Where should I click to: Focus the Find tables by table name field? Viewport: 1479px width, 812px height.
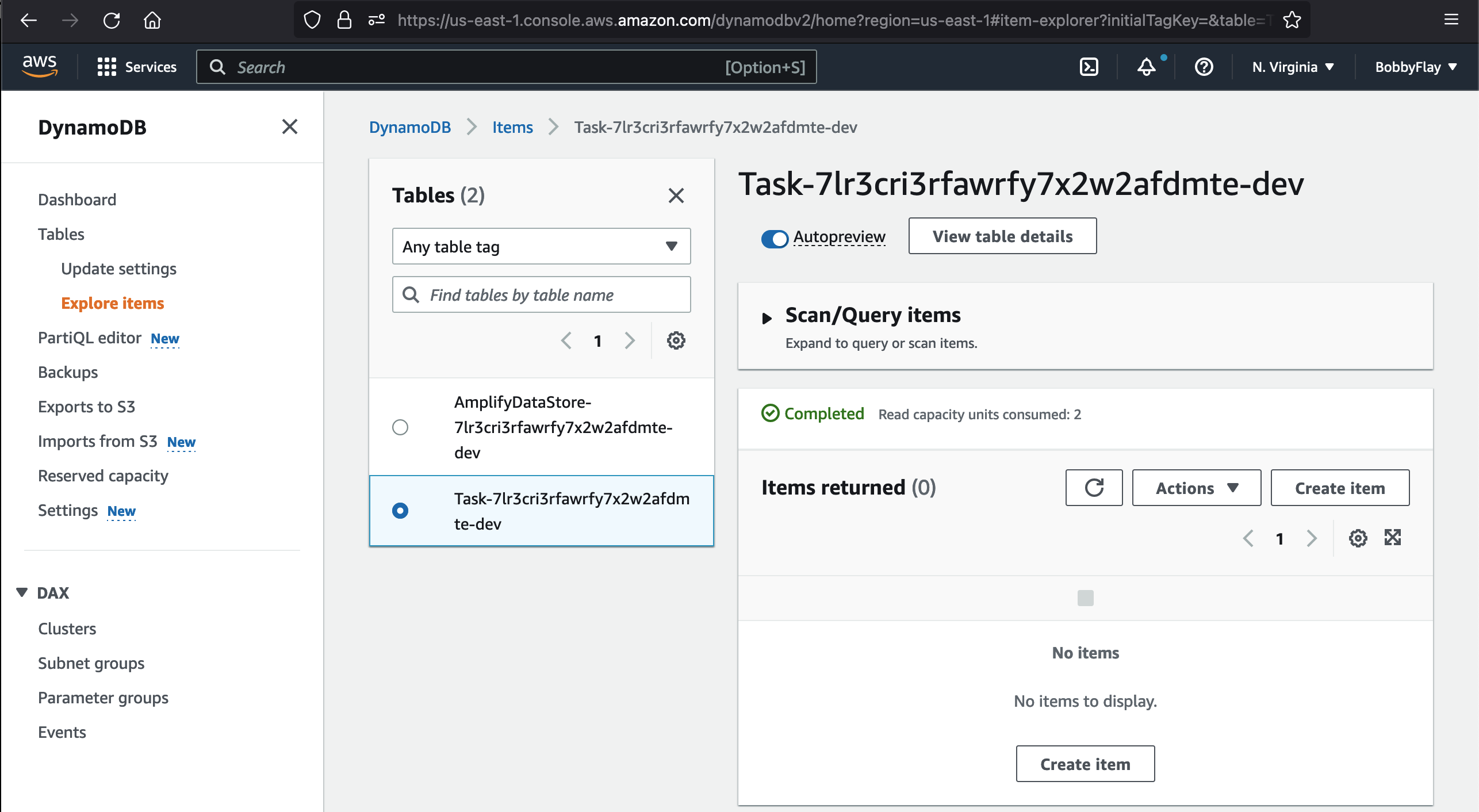point(541,294)
